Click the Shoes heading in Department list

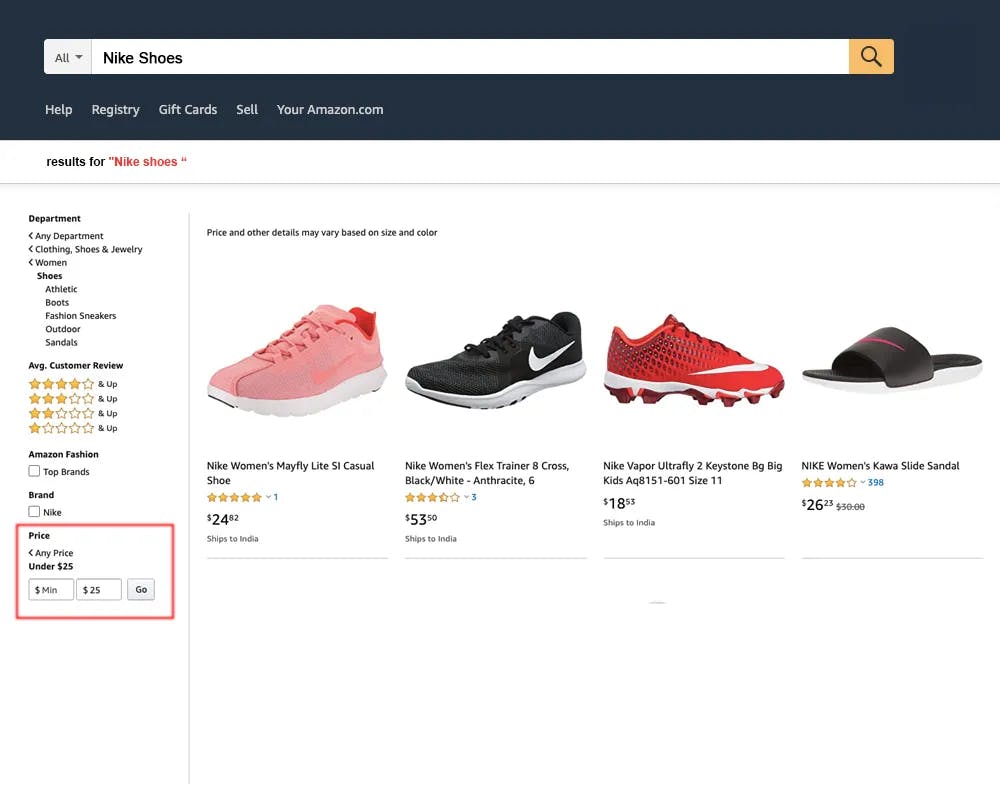tap(50, 276)
